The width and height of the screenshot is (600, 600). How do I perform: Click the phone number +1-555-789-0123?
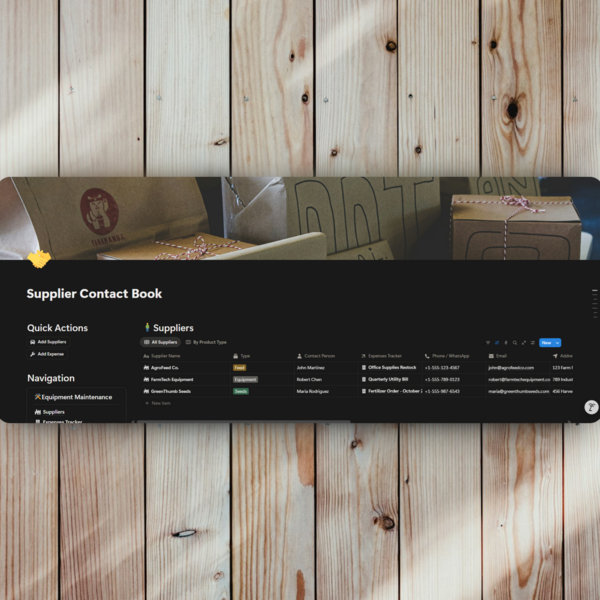[x=442, y=380]
